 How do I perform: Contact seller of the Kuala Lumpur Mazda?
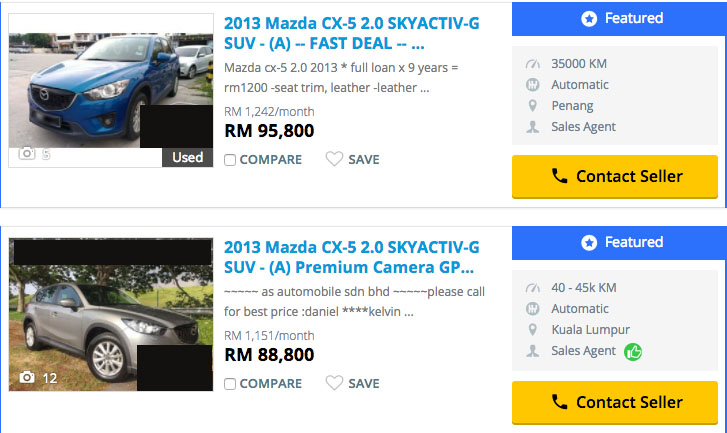click(x=615, y=402)
